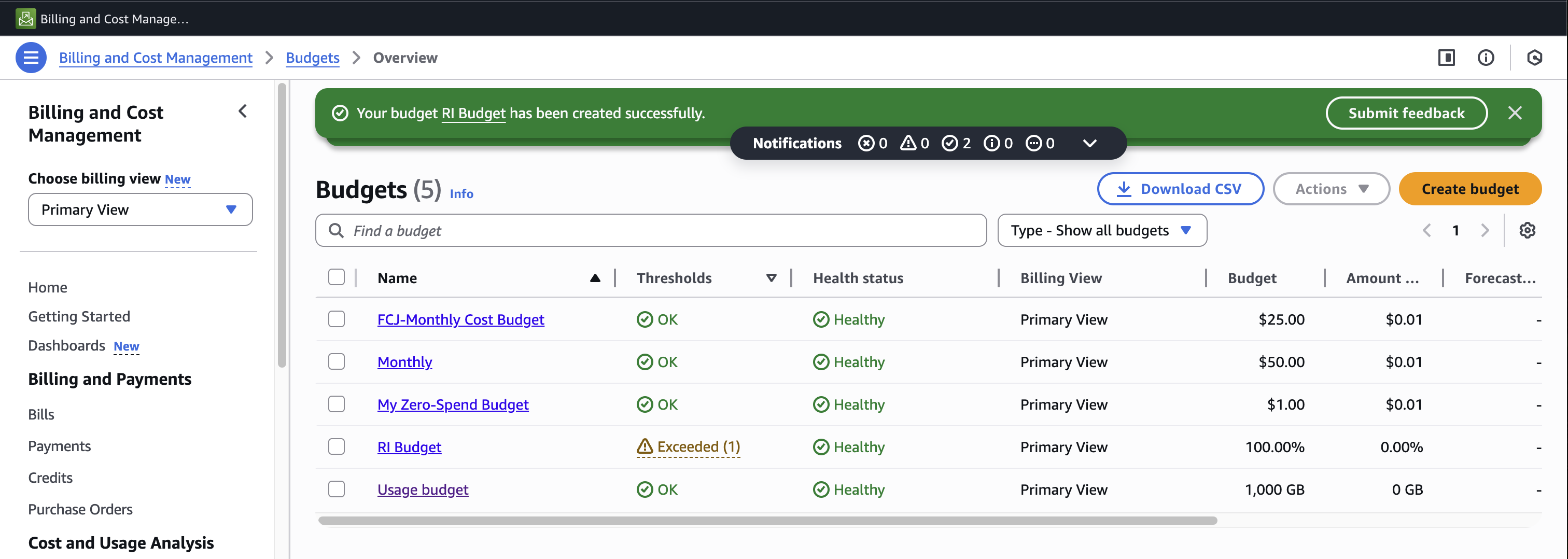Dismiss the green success banner
This screenshot has height=559, width=1568.
(1515, 113)
